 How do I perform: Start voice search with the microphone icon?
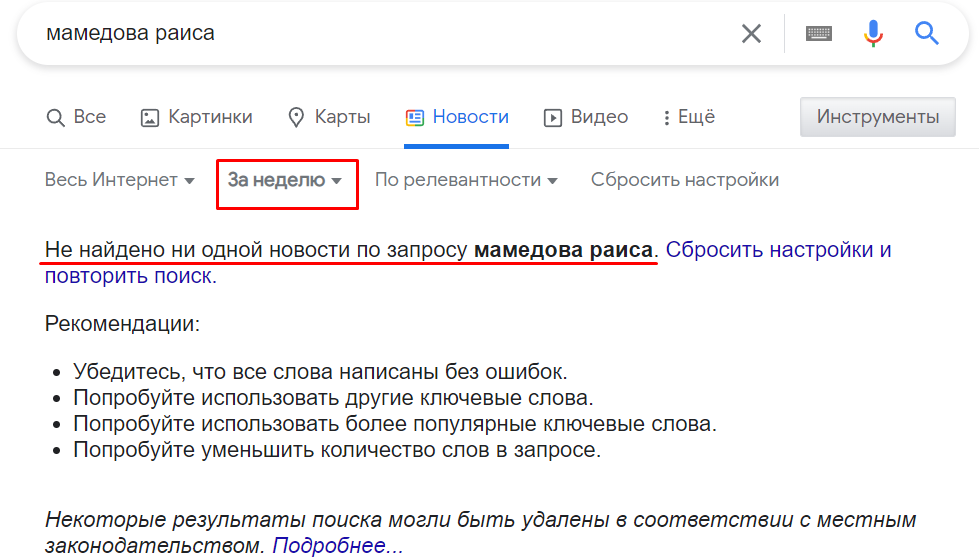click(x=873, y=33)
